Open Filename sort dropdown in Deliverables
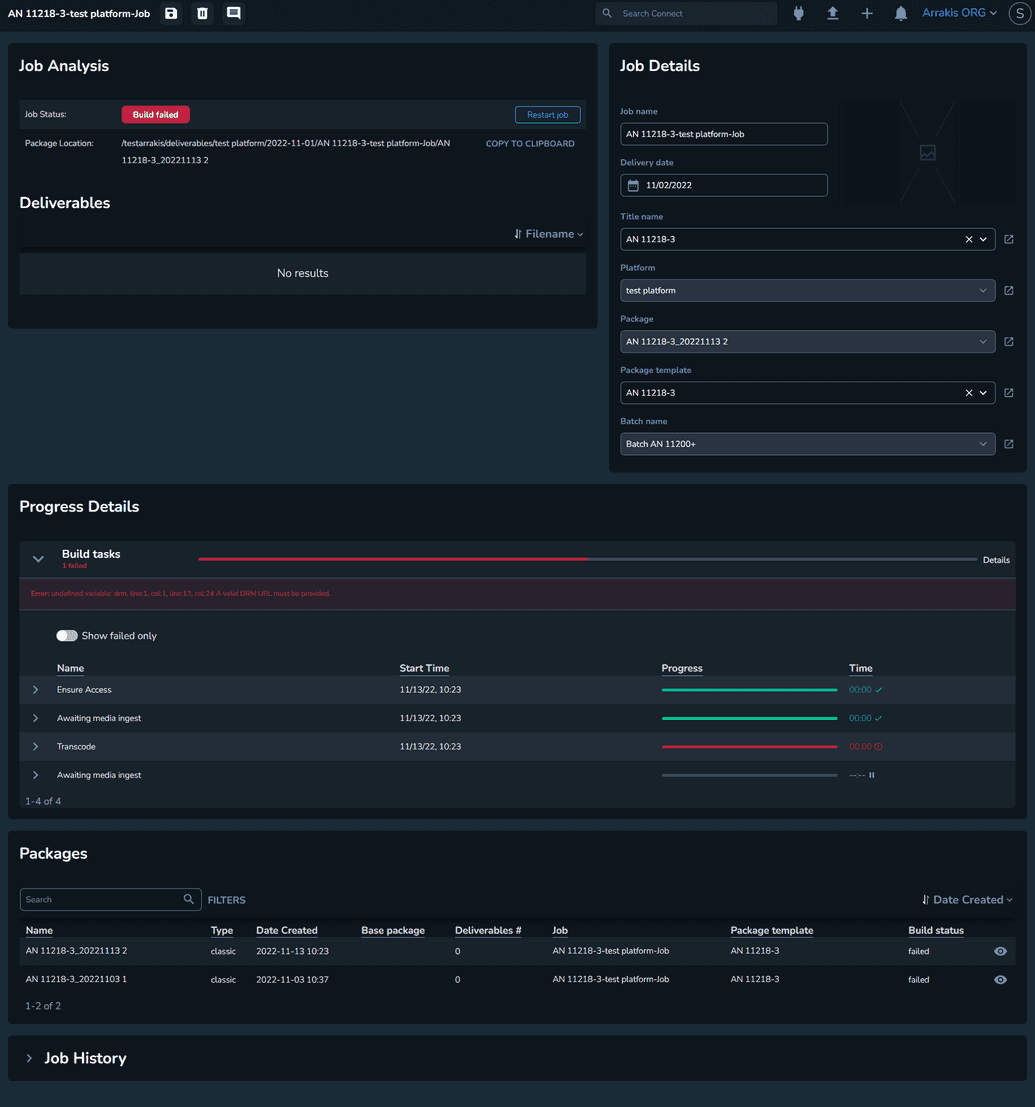The image size is (1035, 1107). (x=549, y=234)
